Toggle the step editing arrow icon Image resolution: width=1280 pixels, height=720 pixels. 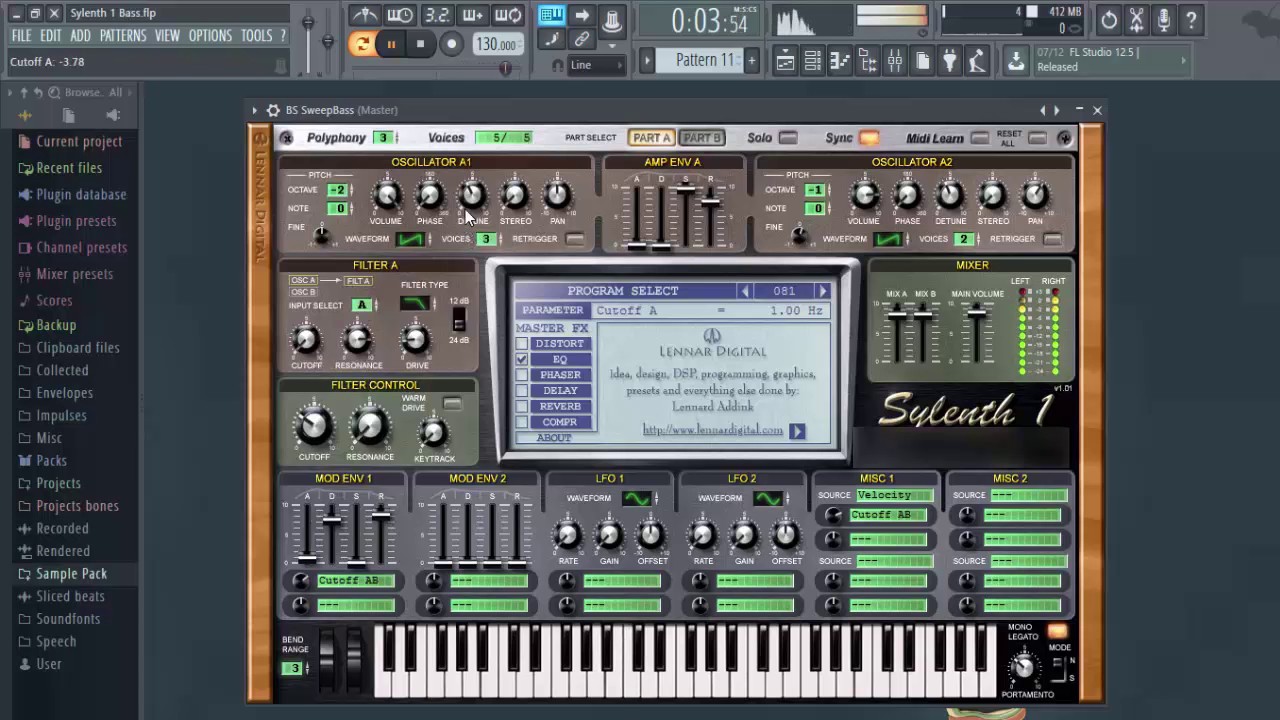(582, 15)
